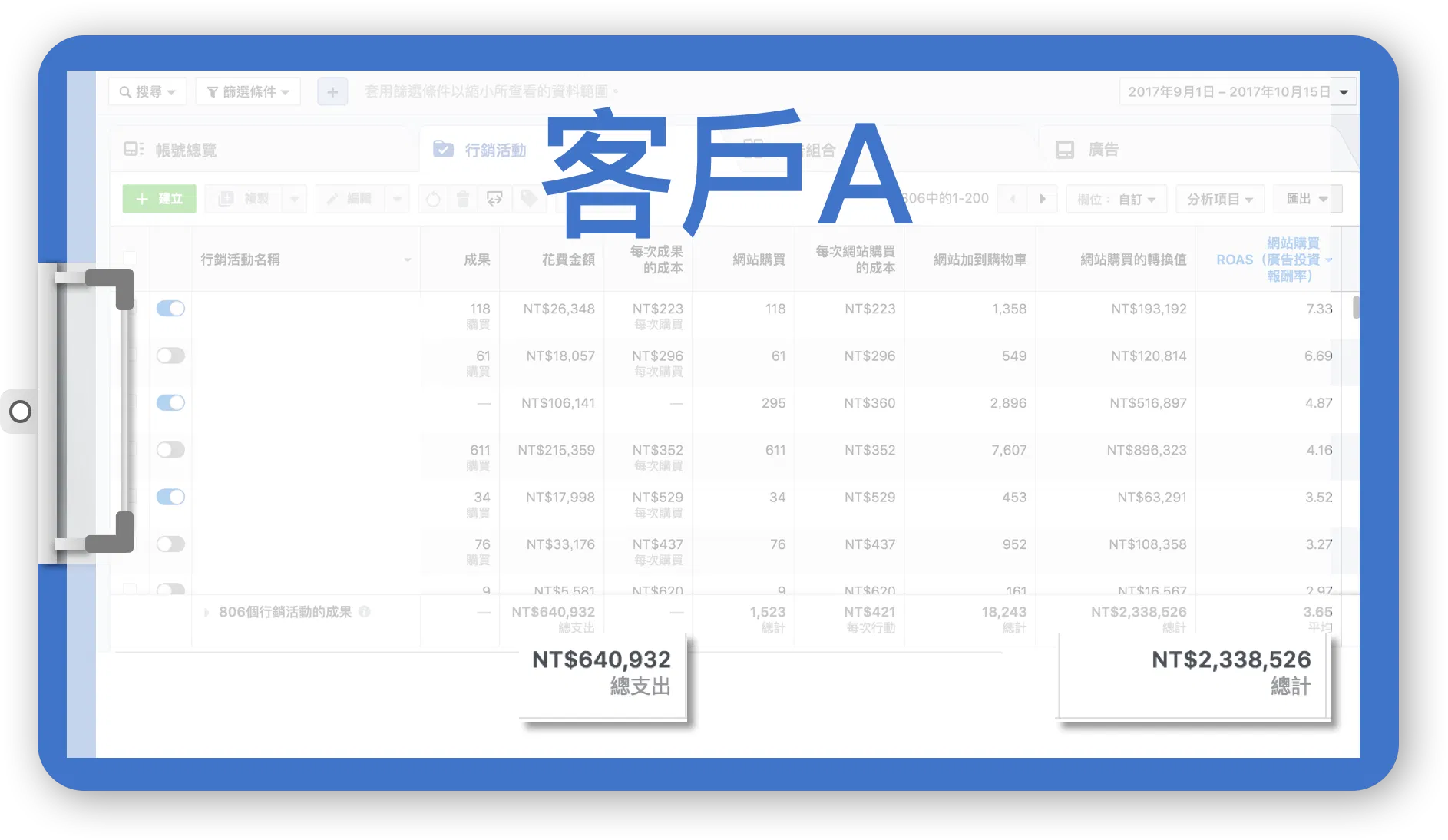
Task: Click the NT$33,176 amount spent cell
Action: [x=560, y=544]
